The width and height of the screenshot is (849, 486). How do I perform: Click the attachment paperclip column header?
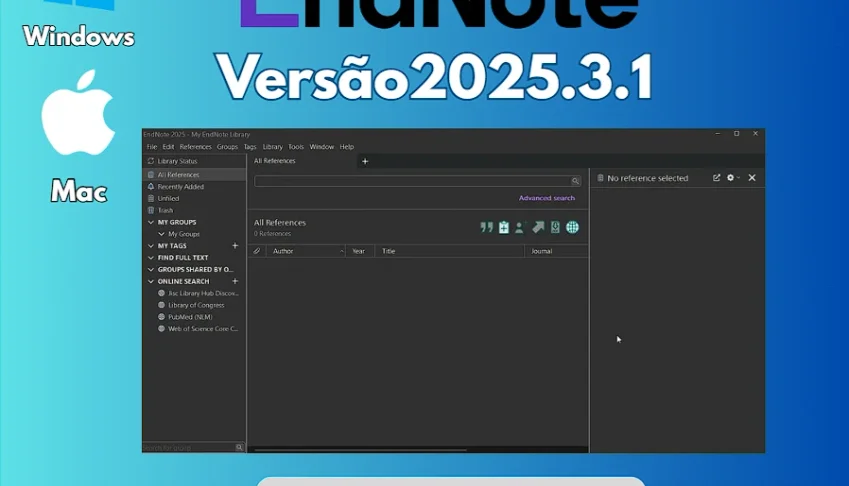pyautogui.click(x=257, y=251)
